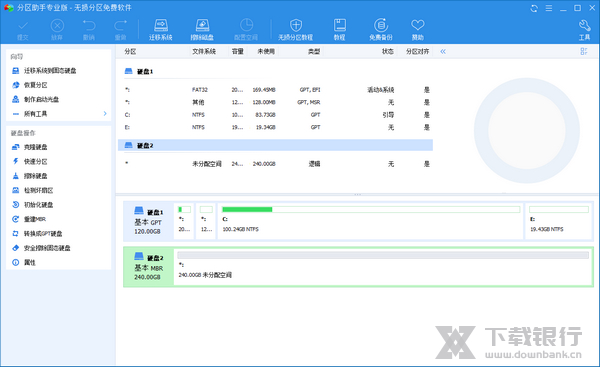Image resolution: width=600 pixels, height=367 pixels.
Task: Click the 放弃 (Discard) toolbar icon
Action: 57,29
